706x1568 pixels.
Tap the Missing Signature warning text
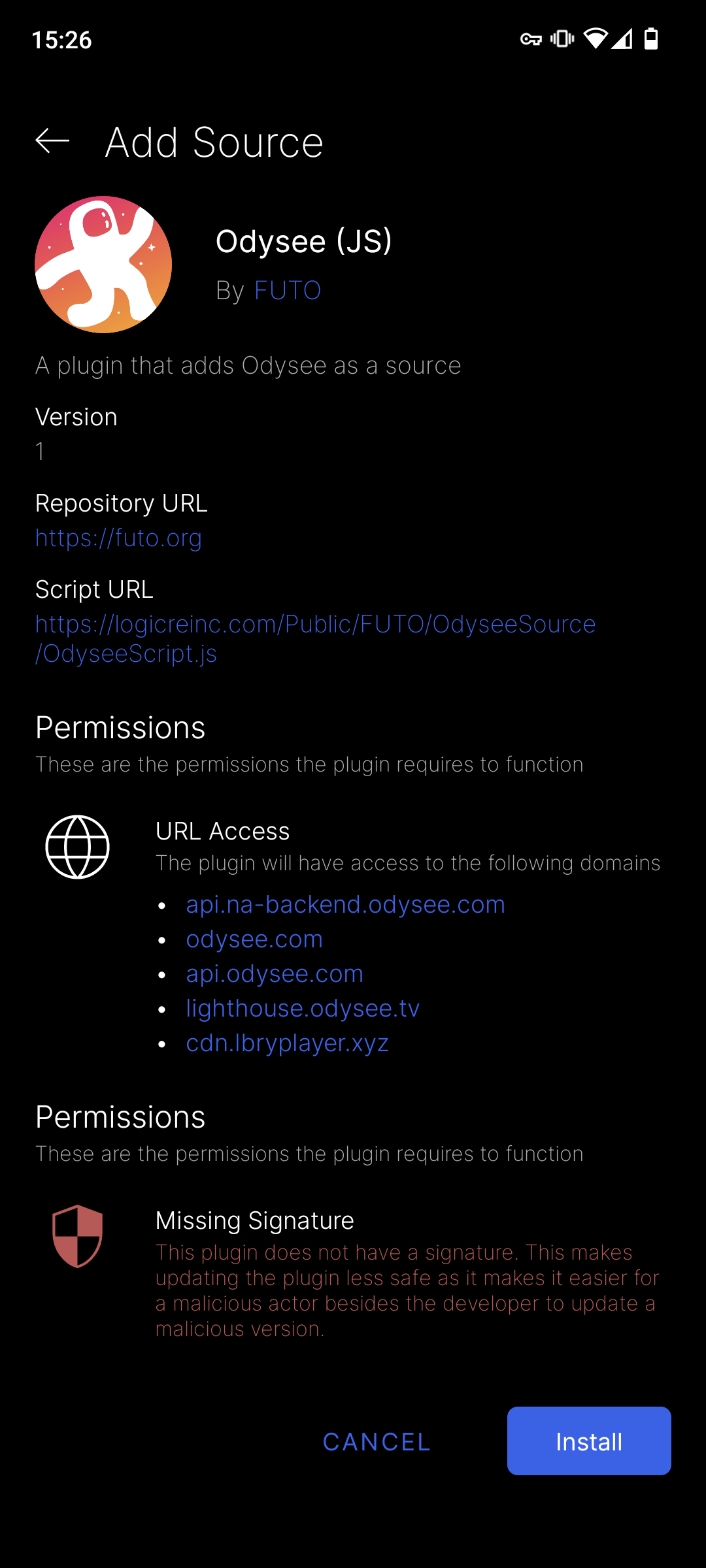coord(407,1290)
